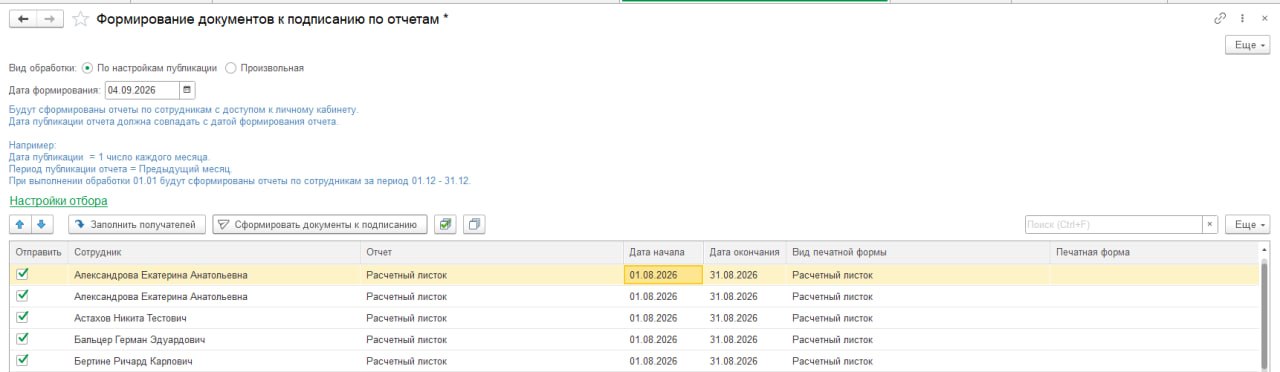Viewport: 1280px width, 372px height.
Task: Toggle the Отправить checkbox for Астахов Никита Тестович
Action: click(23, 318)
